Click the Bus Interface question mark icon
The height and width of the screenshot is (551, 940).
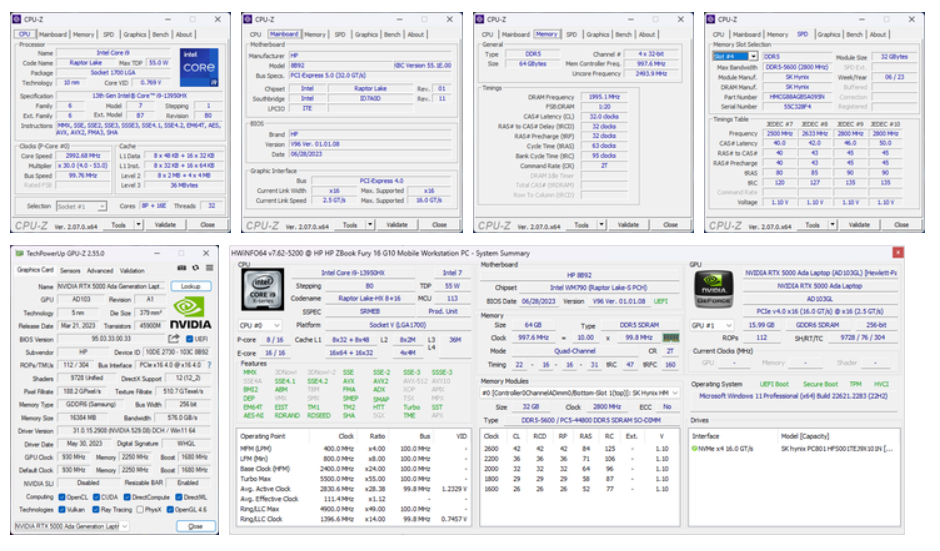point(207,365)
